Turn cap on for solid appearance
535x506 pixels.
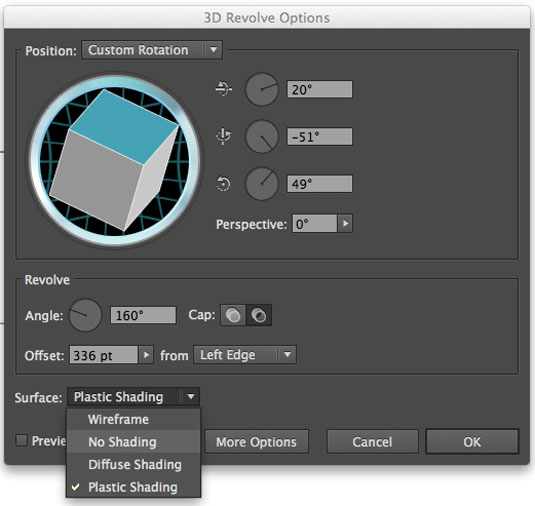233,315
